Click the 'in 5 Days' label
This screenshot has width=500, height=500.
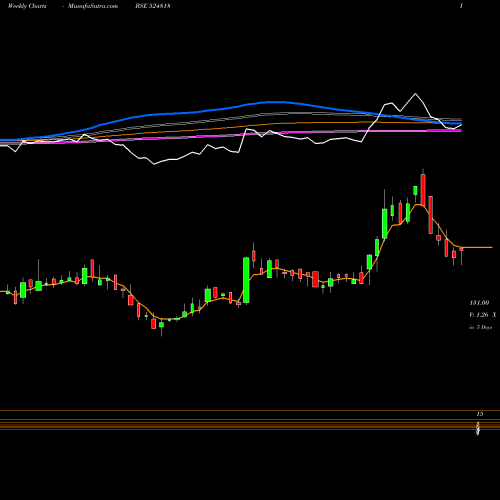coord(481,327)
